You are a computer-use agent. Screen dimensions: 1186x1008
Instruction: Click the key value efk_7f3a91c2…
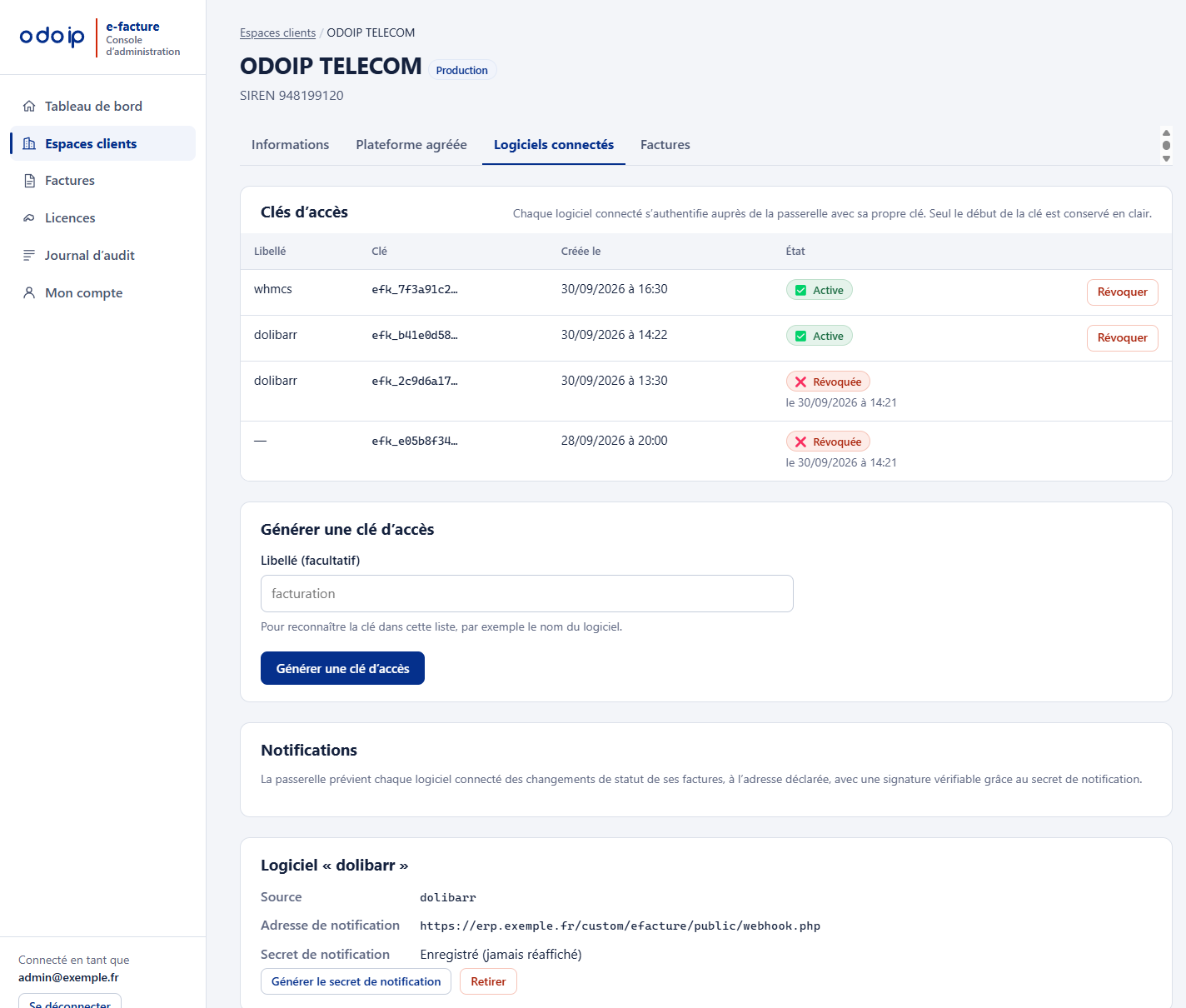tap(414, 290)
